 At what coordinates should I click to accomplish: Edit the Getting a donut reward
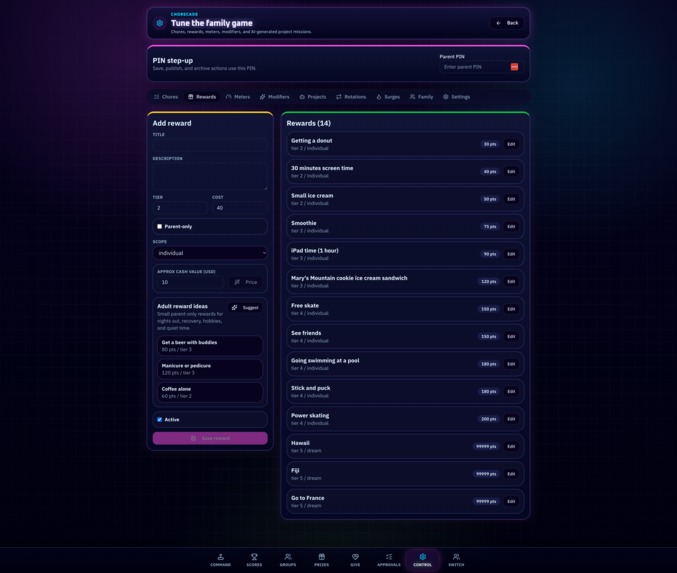click(511, 144)
